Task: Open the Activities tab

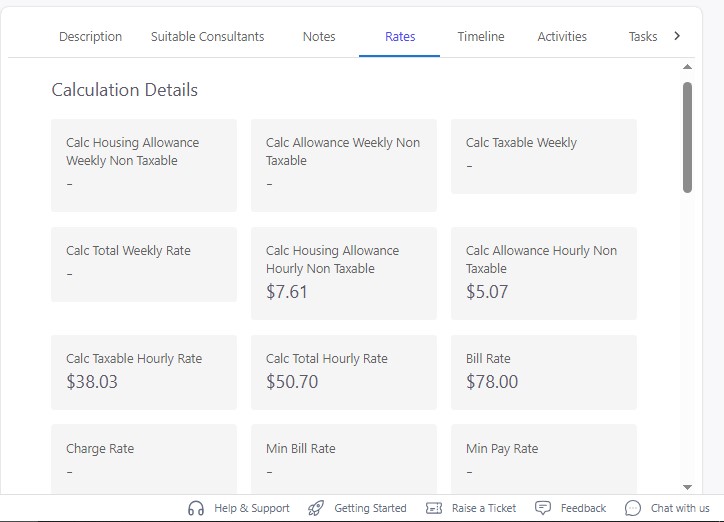Action: coord(562,37)
